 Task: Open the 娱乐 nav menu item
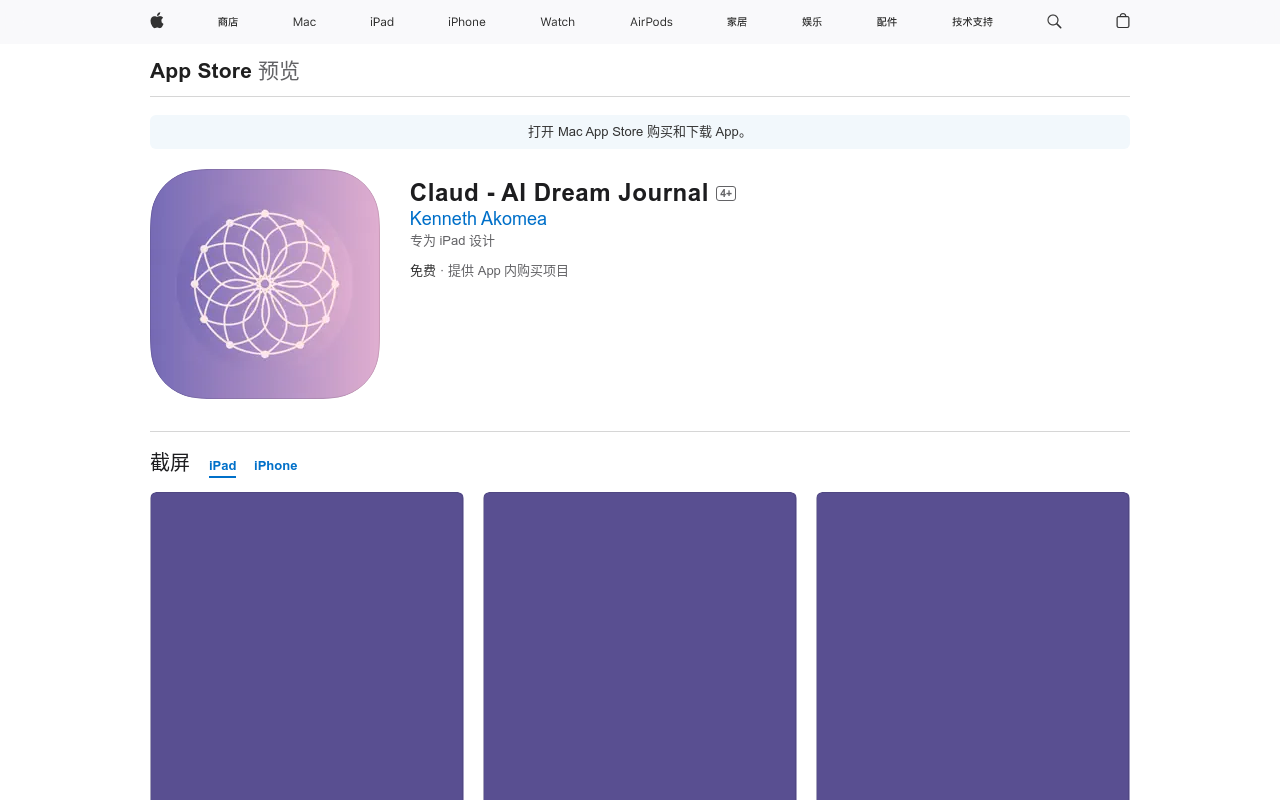pyautogui.click(x=812, y=22)
